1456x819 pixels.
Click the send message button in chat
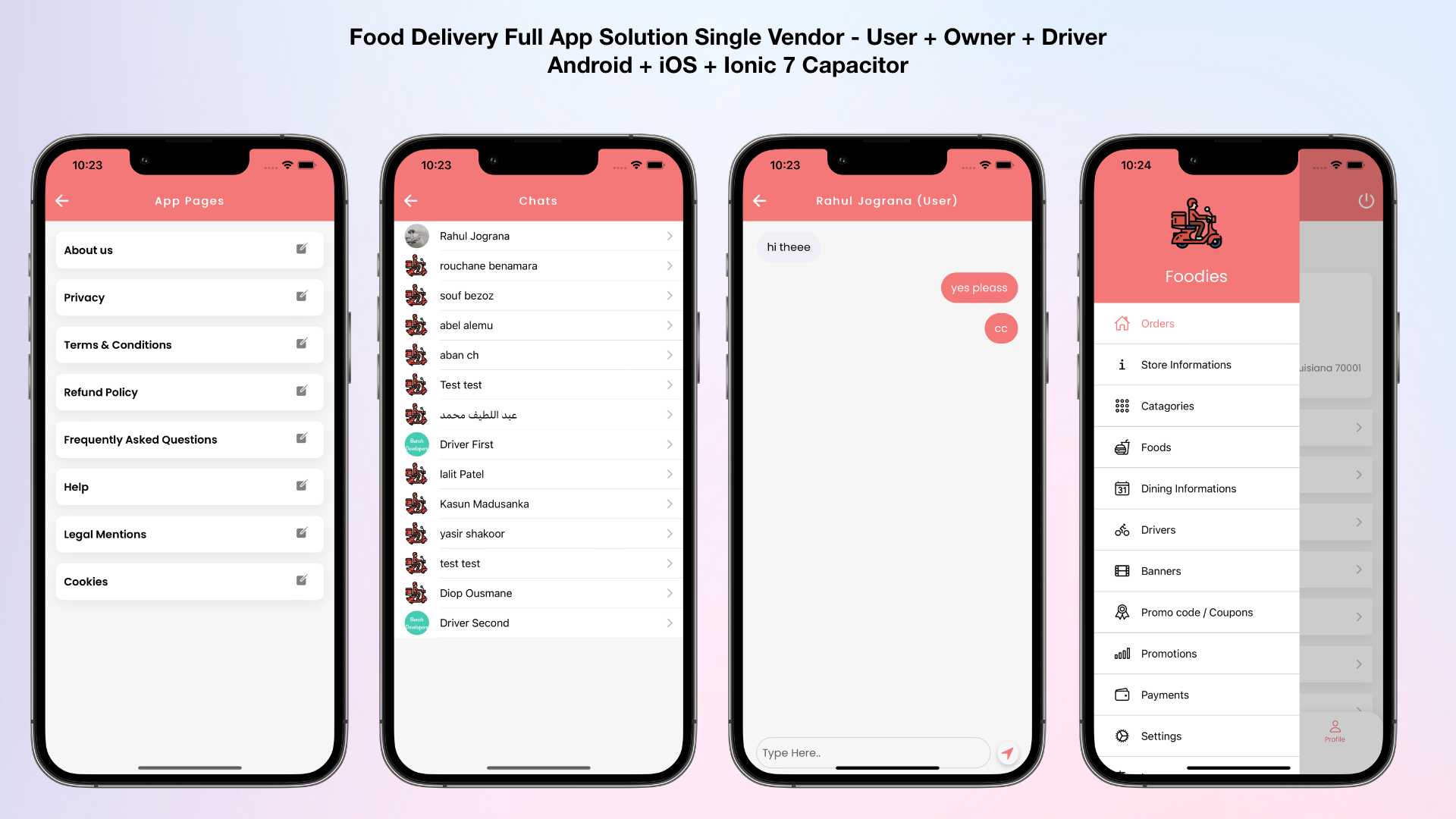[x=1008, y=752]
